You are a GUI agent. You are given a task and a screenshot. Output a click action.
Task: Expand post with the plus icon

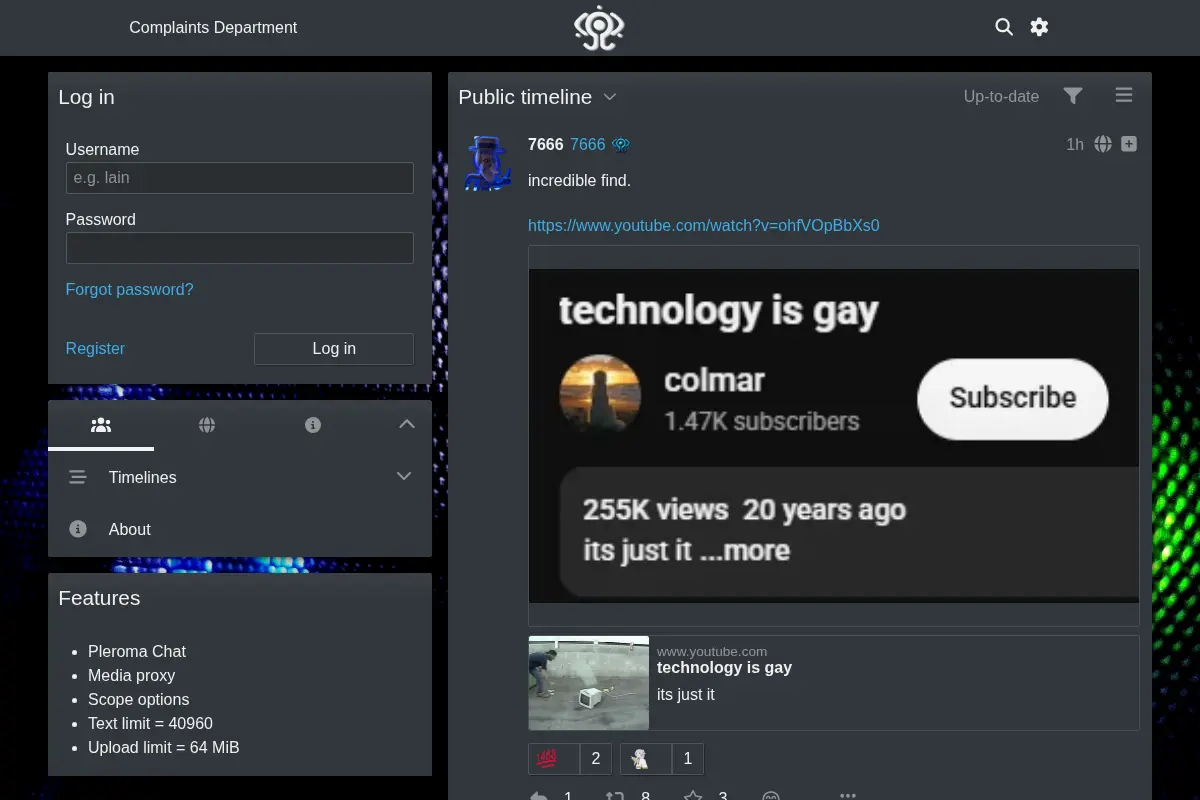click(x=1129, y=144)
